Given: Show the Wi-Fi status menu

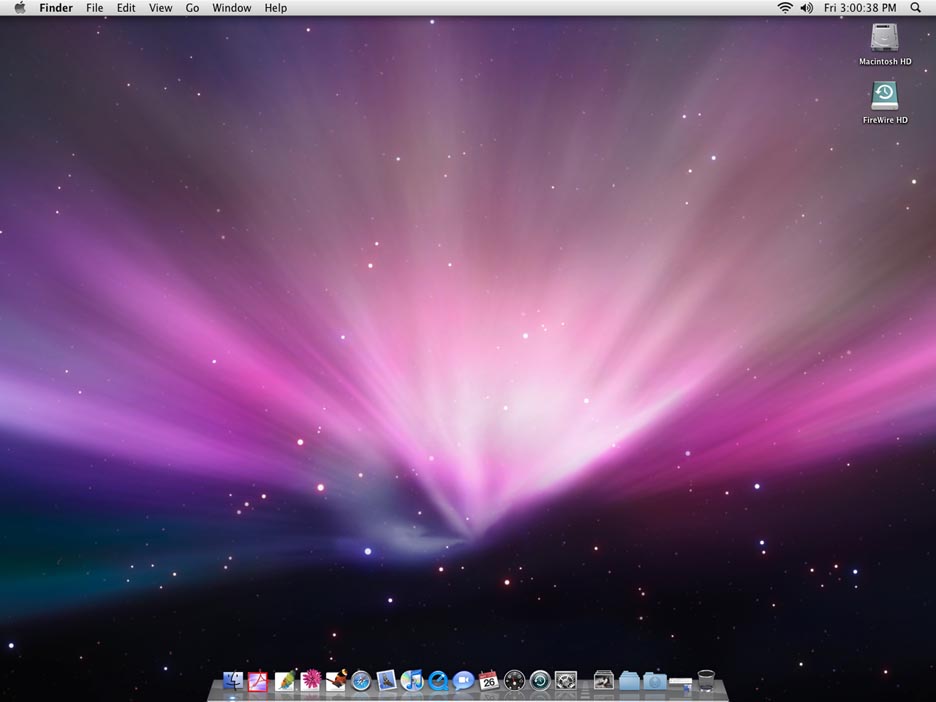Looking at the screenshot, I should [x=785, y=8].
